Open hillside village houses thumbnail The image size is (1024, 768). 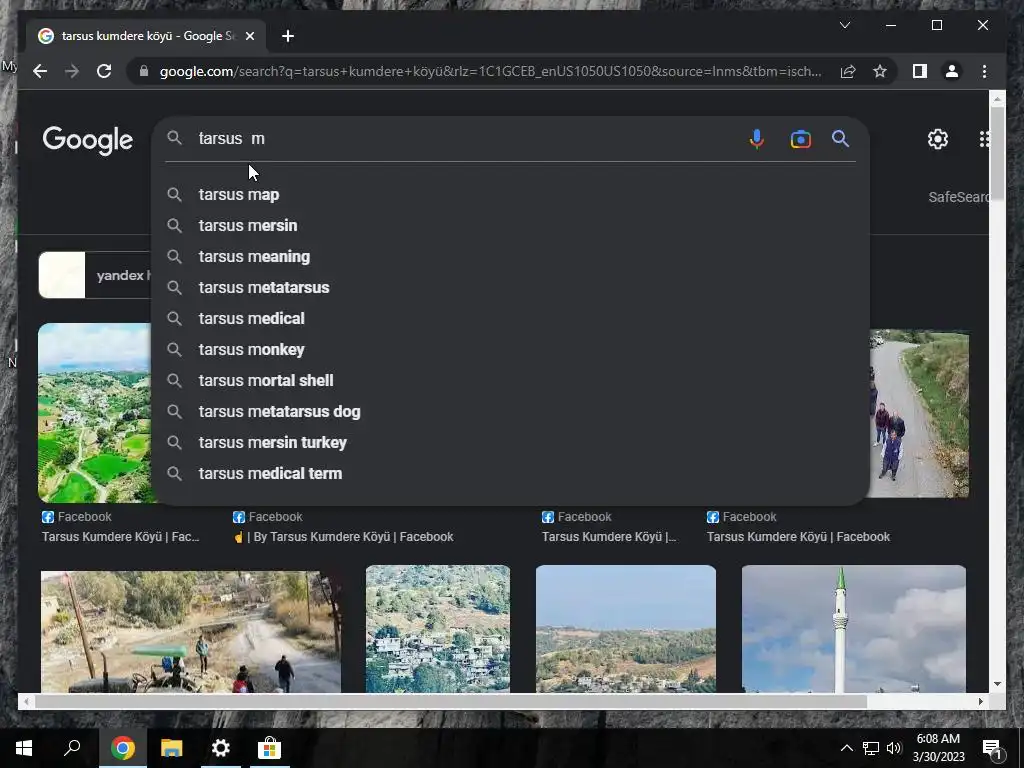click(438, 628)
